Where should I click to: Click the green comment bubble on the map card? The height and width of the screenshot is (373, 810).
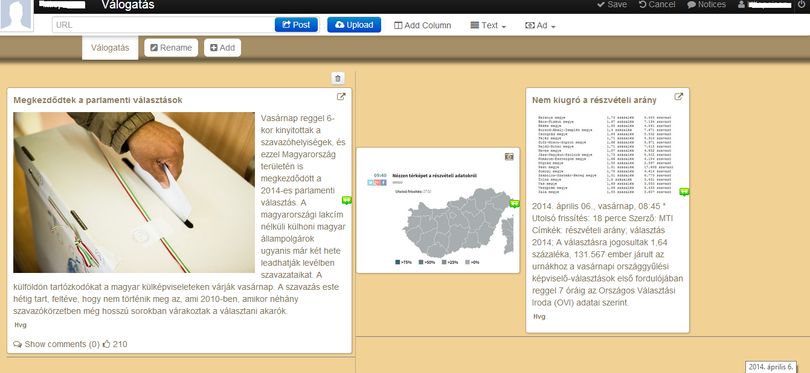tap(515, 204)
